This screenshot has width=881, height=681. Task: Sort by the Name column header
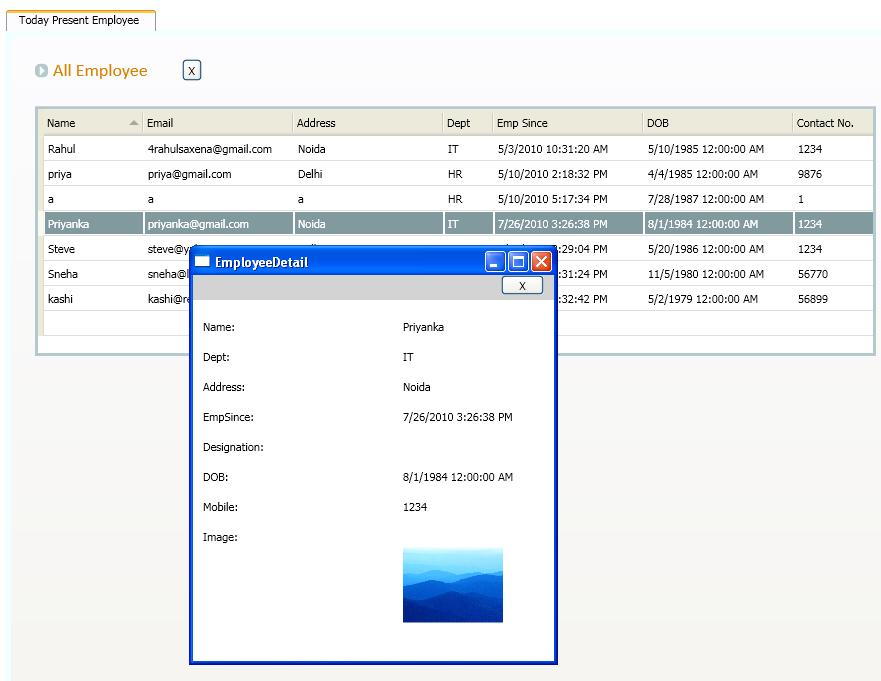point(92,123)
